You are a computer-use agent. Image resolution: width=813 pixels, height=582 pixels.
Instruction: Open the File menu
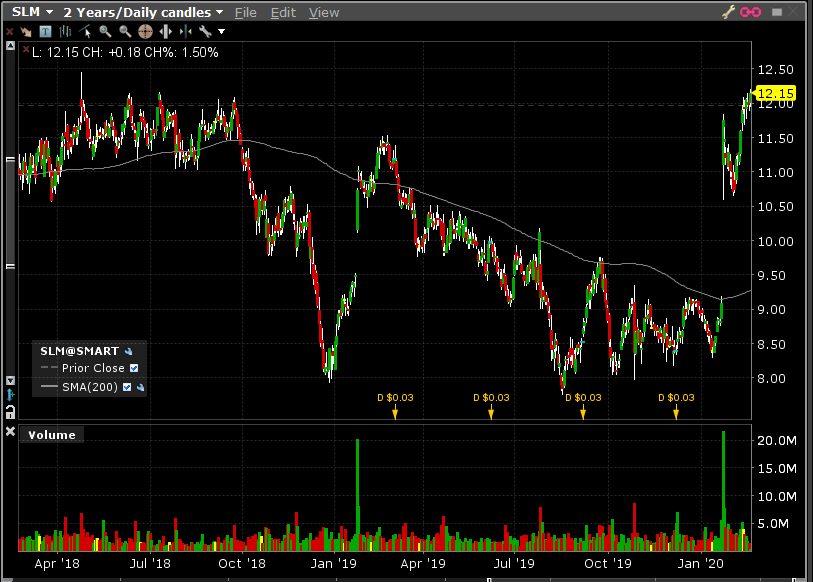tap(245, 12)
